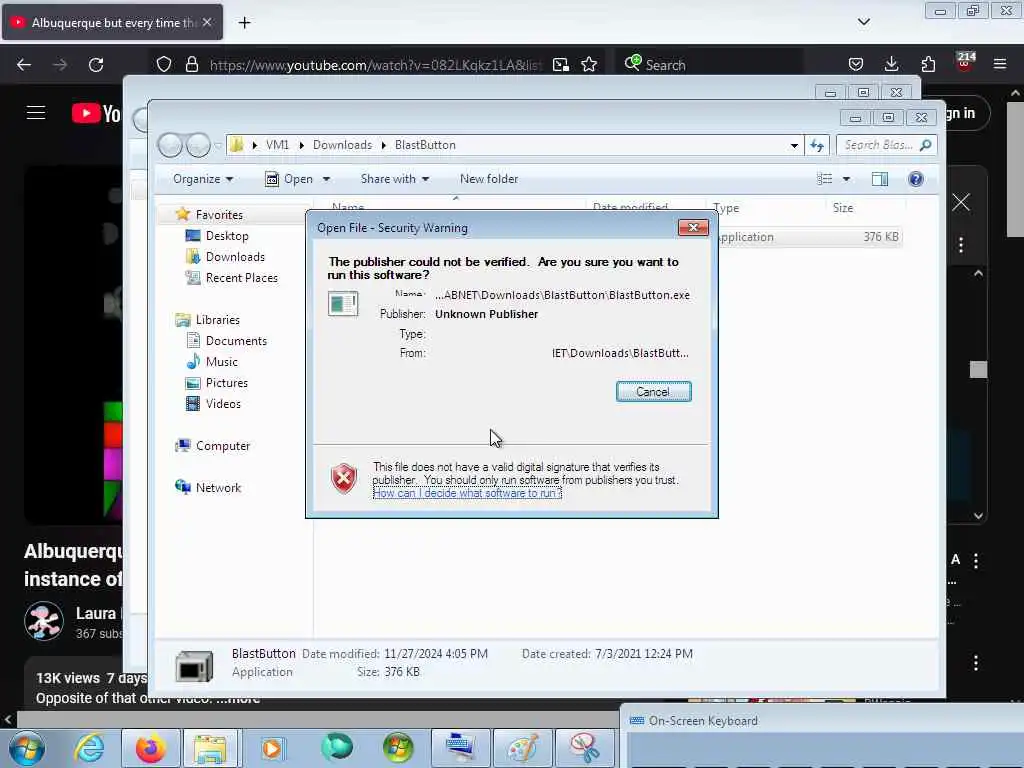Close the Albuquerque YouTube tab

(207, 22)
